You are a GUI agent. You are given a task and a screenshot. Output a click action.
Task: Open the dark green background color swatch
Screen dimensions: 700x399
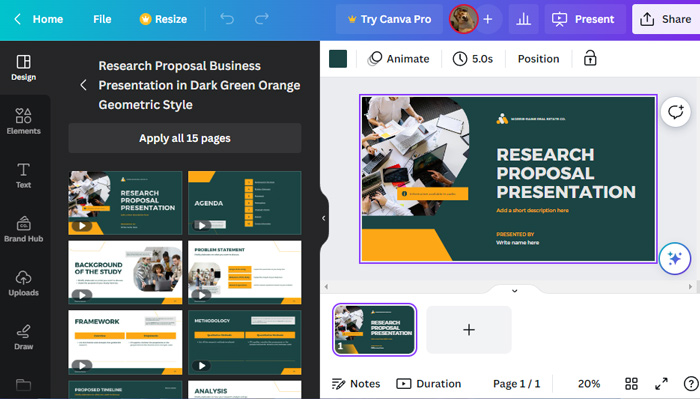(338, 59)
